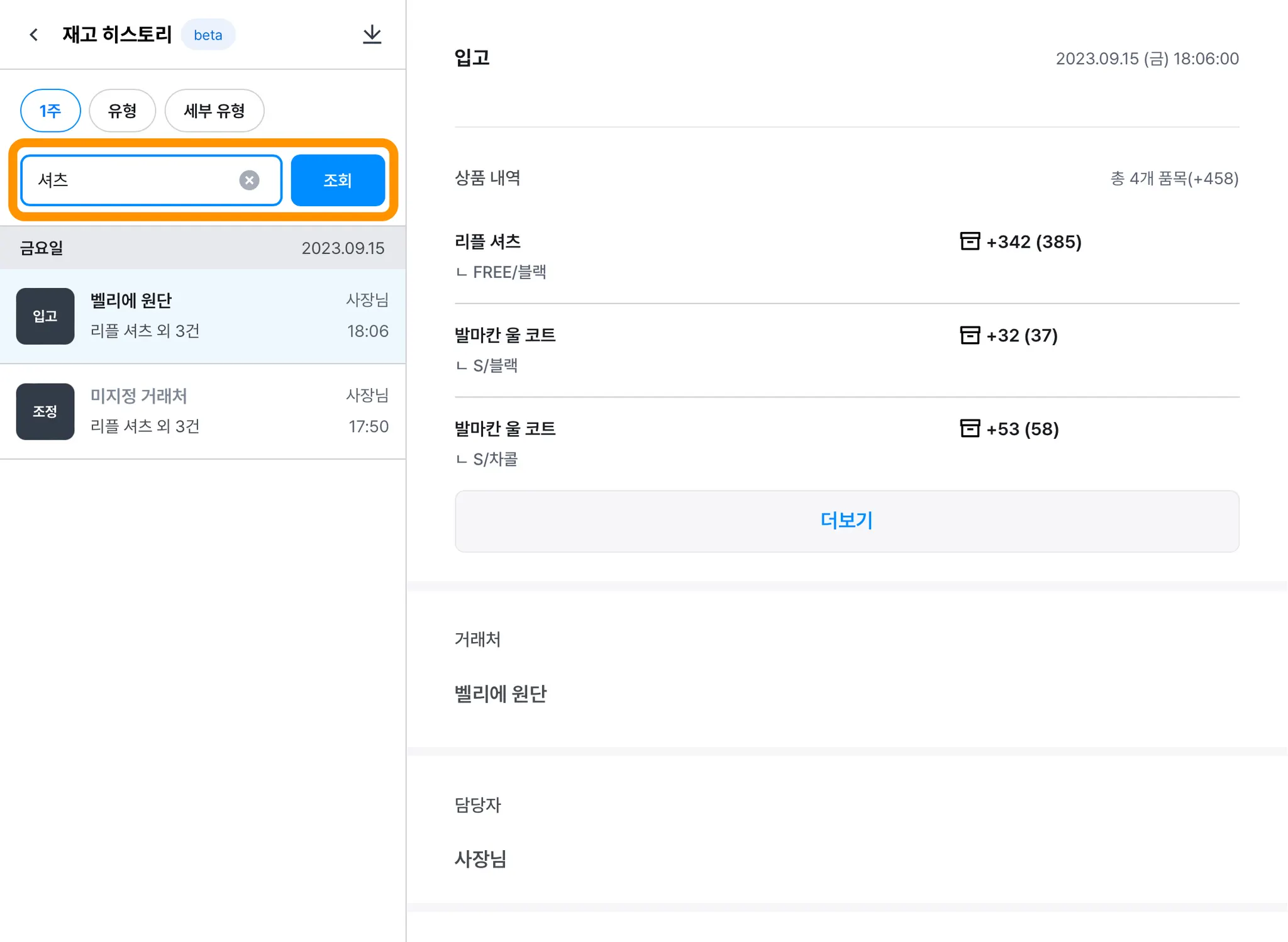Screen dimensions: 1288x942
Task: Click the beta badge label
Action: 208,35
